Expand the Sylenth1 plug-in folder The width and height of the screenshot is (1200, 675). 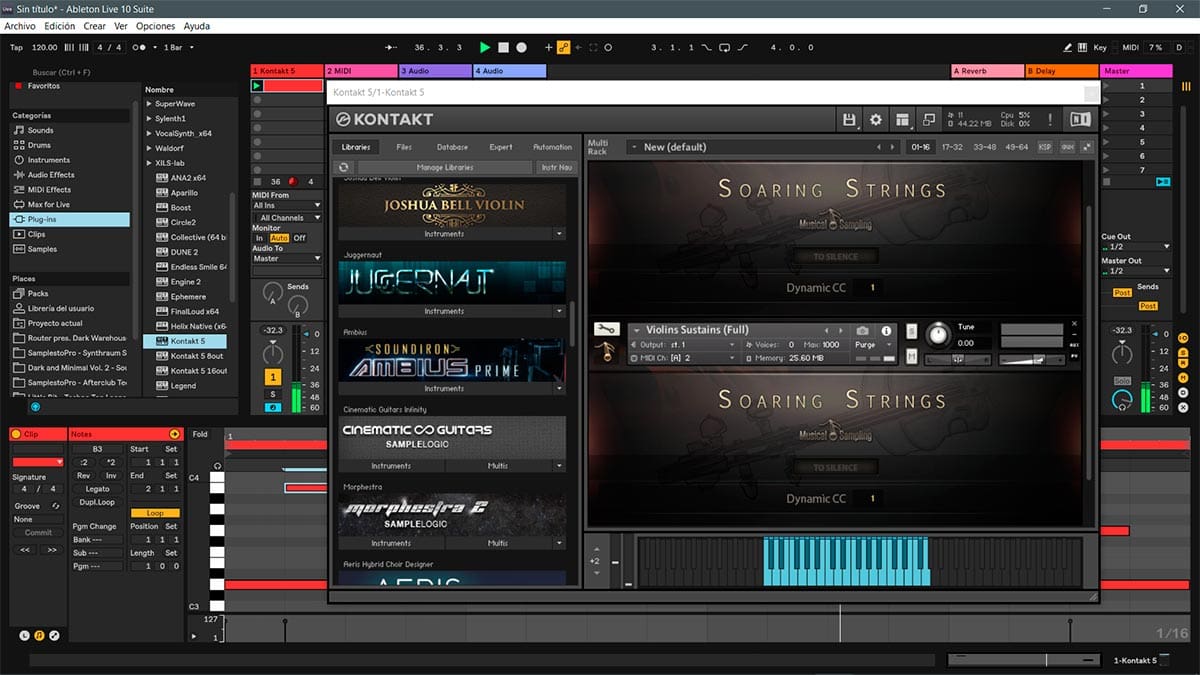pyautogui.click(x=149, y=119)
